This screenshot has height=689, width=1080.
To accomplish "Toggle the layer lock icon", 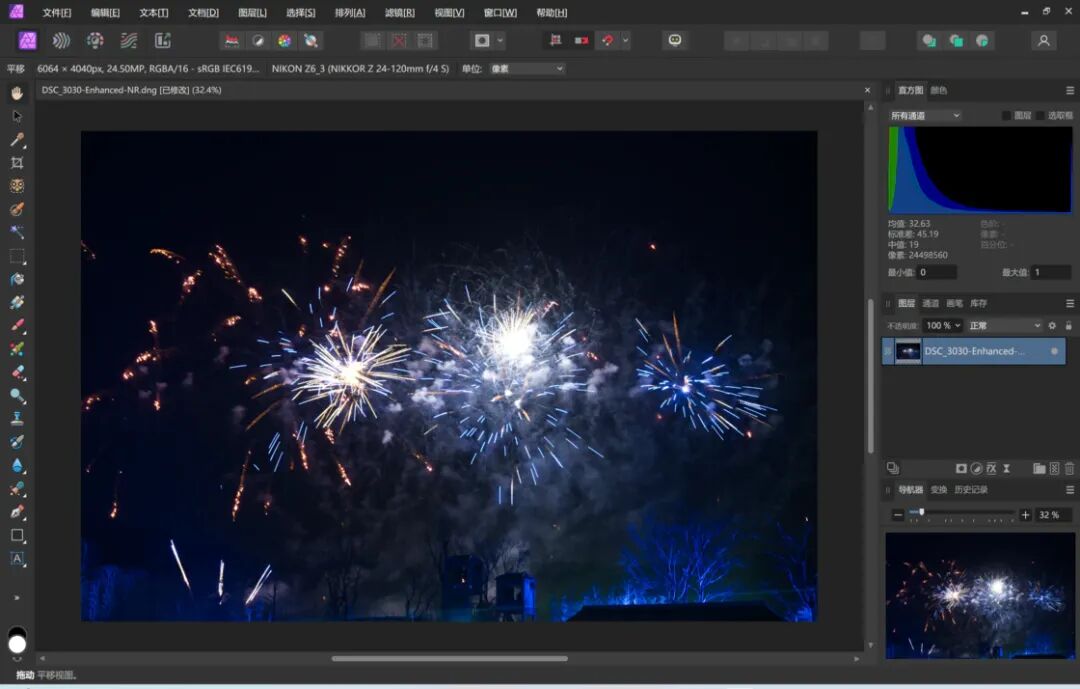I will [1068, 325].
